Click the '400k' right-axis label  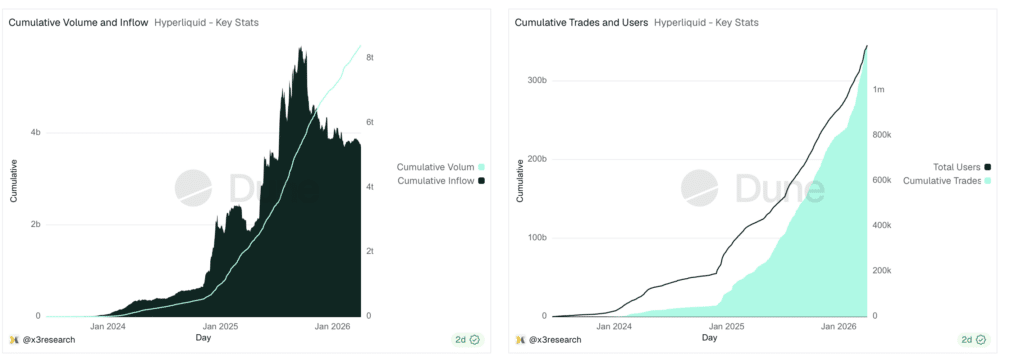(x=882, y=225)
